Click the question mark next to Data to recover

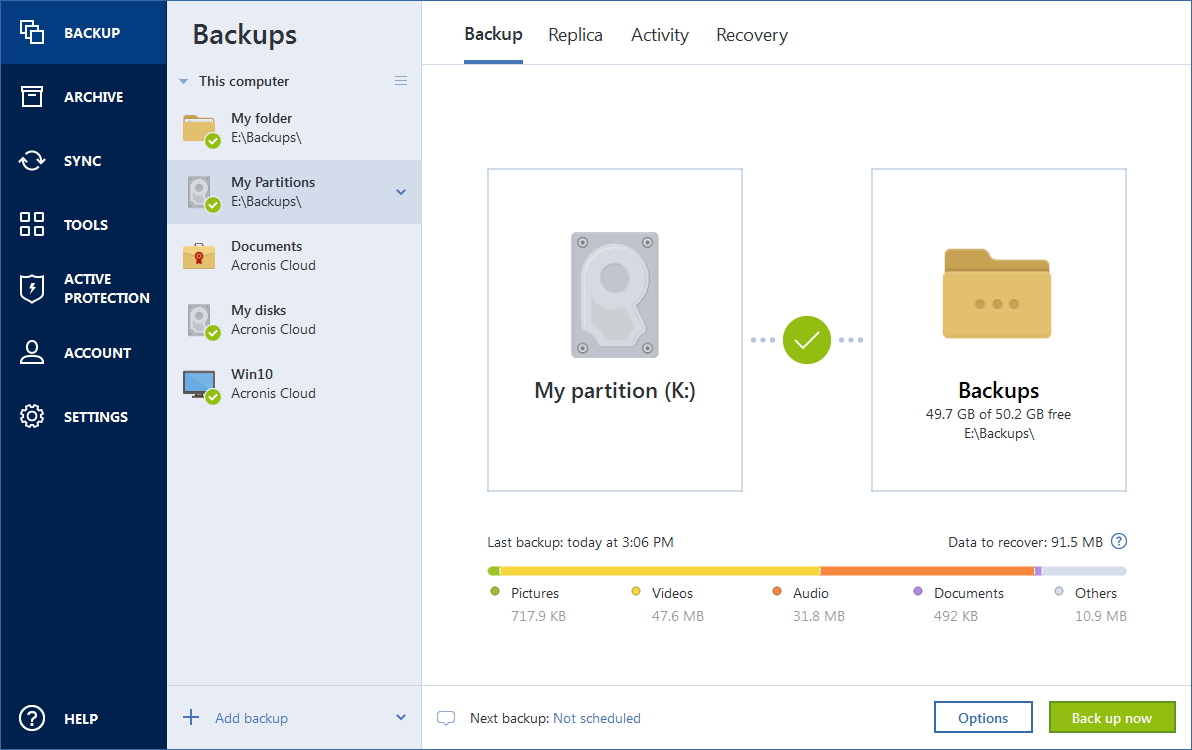tap(1119, 541)
